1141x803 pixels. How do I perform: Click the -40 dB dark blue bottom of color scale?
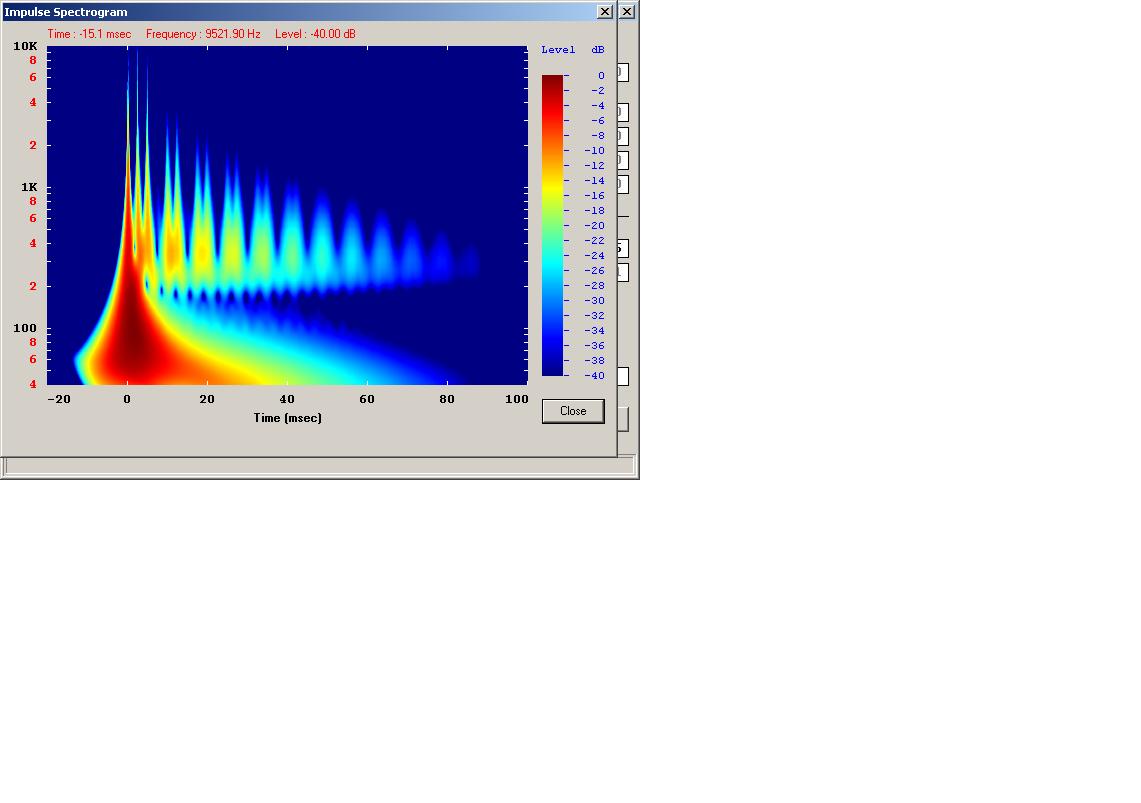[552, 372]
